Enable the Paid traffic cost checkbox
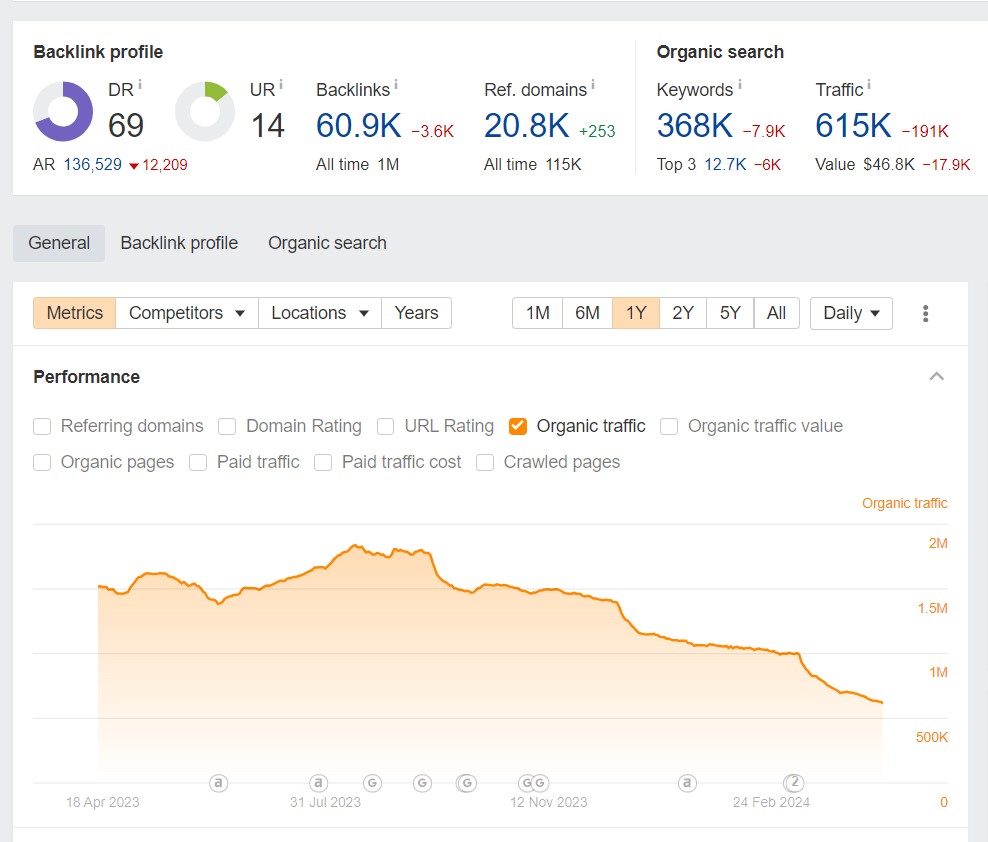988x842 pixels. coord(323,463)
